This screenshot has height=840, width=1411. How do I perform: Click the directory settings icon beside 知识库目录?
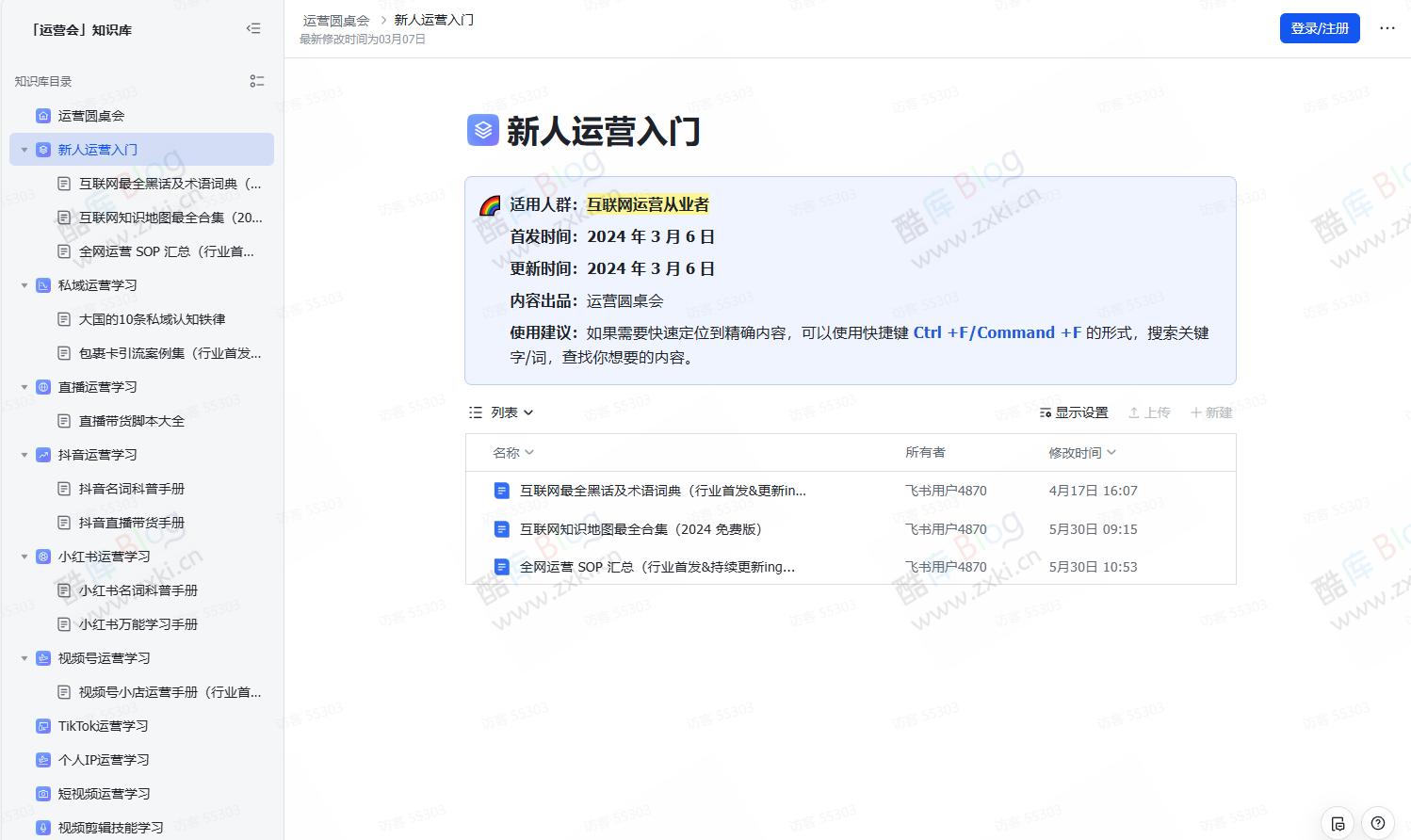(257, 81)
